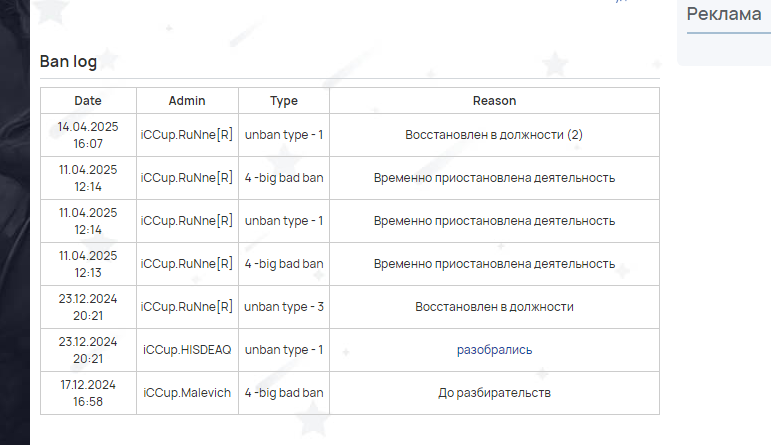Click the Восстановлен в должности (2) reason

[x=494, y=135]
